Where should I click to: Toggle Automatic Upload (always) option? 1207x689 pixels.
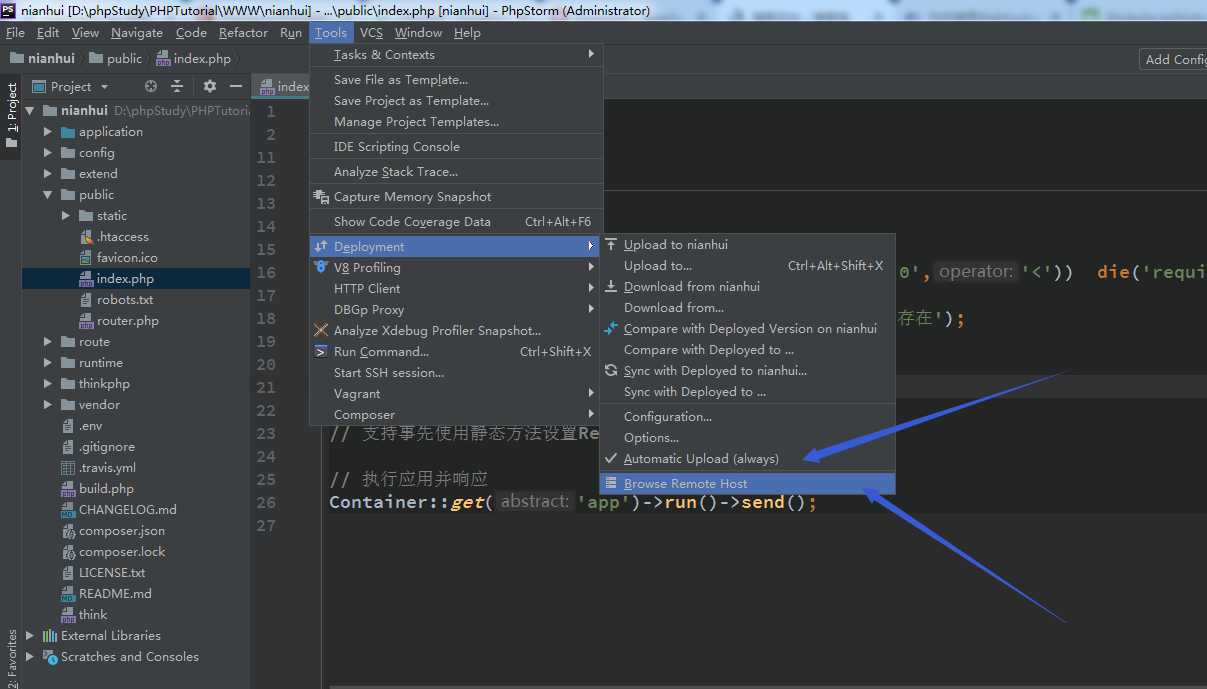[700, 459]
